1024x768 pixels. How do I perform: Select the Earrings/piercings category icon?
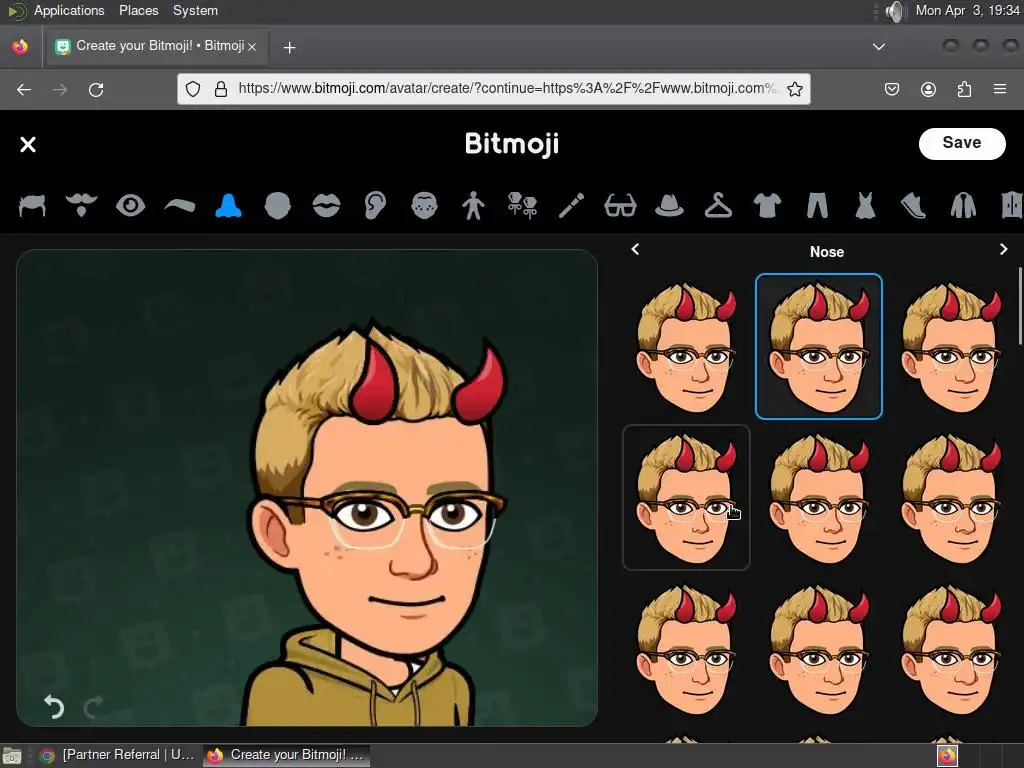click(522, 206)
